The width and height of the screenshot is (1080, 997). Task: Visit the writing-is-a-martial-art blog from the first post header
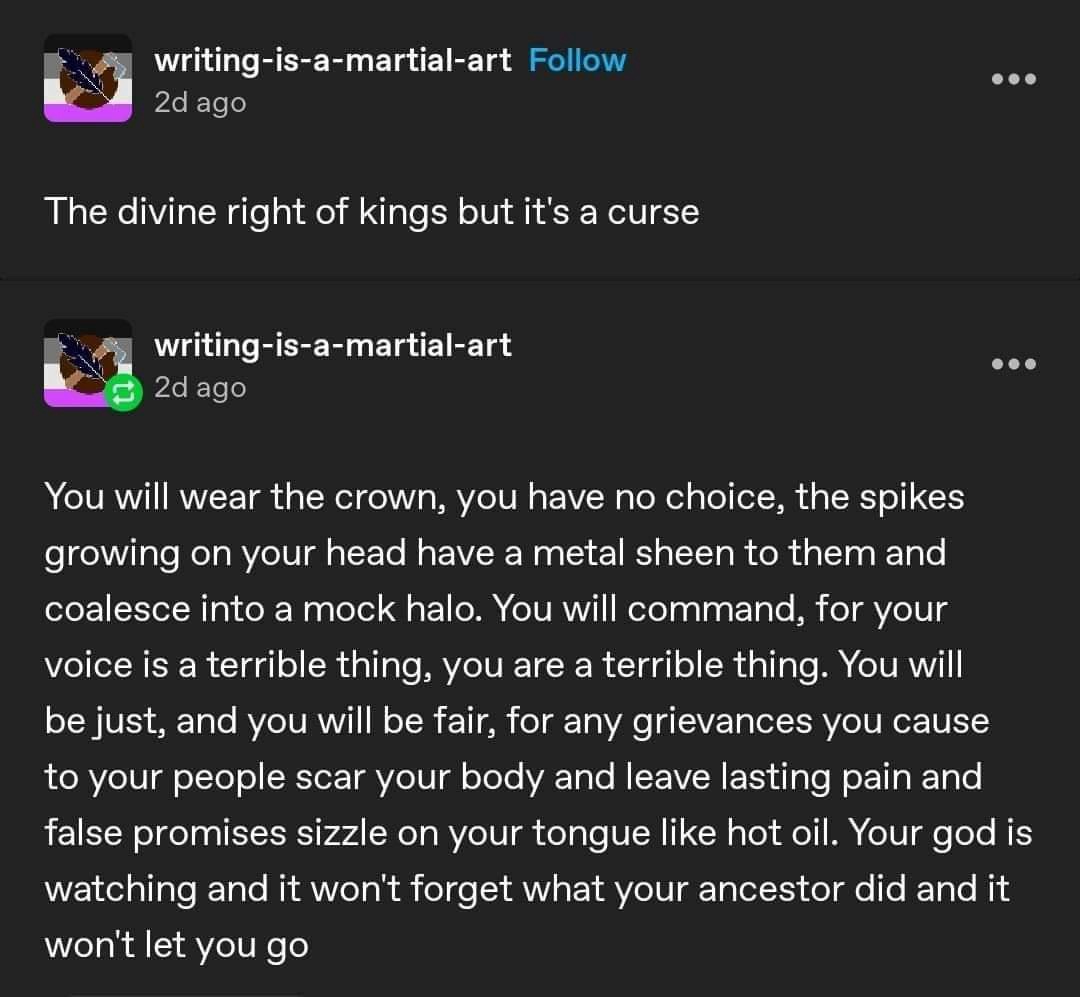(333, 61)
